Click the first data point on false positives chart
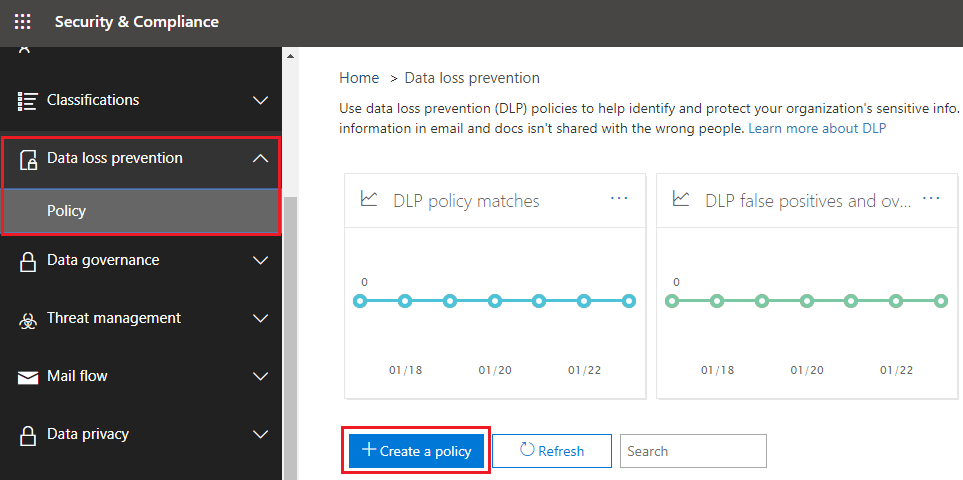Image resolution: width=963 pixels, height=480 pixels. 672,301
